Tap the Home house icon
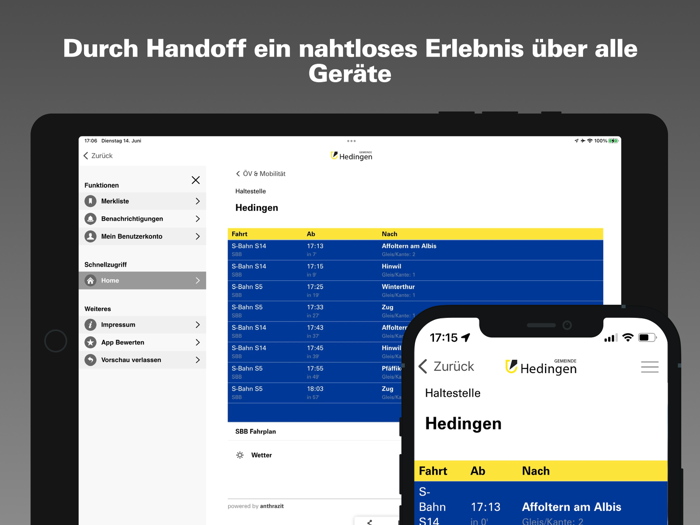Screen dimensions: 700x525 (91, 280)
